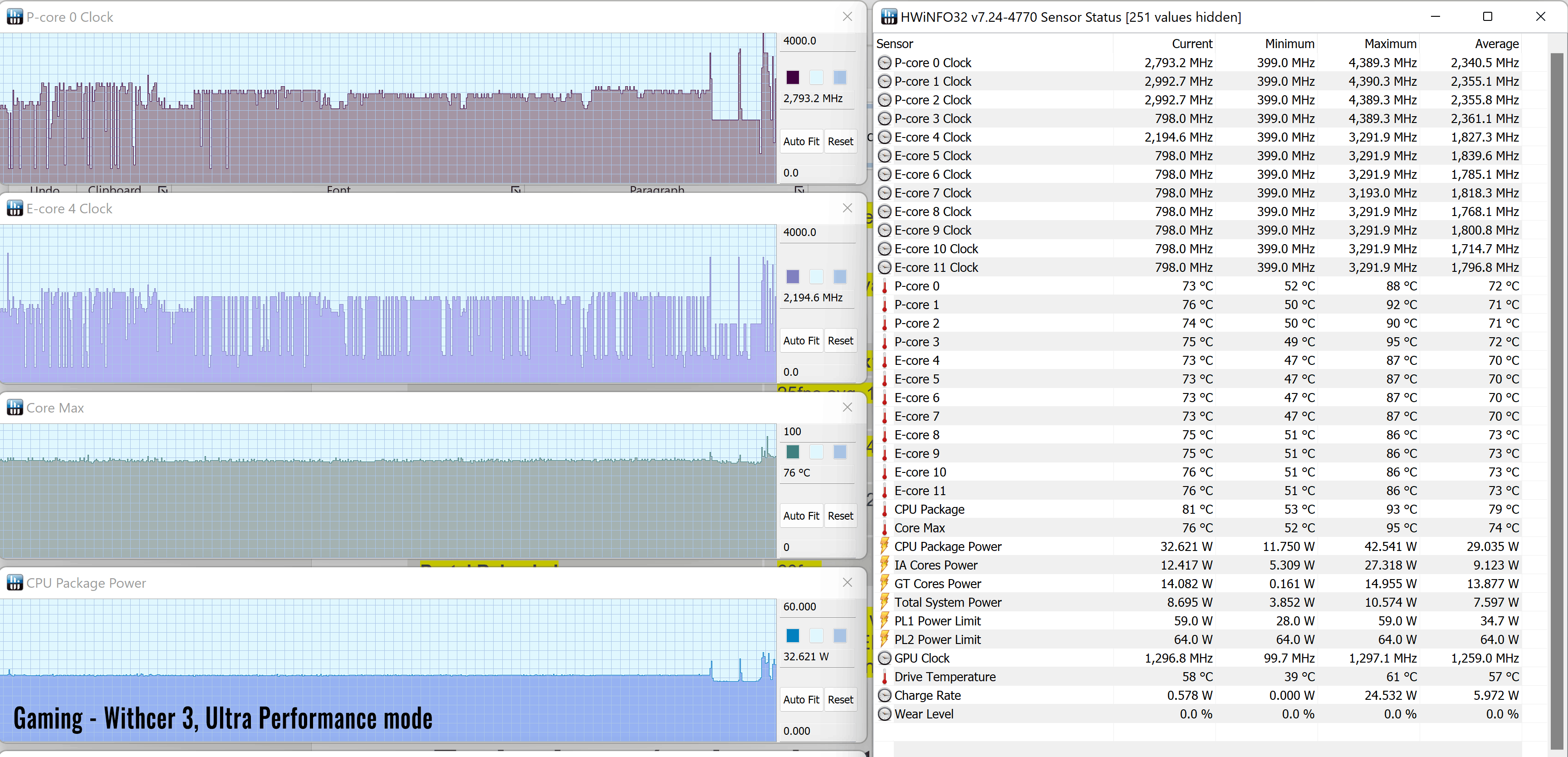Image resolution: width=1568 pixels, height=757 pixels.
Task: Click the clock icon beside GPU Clock row
Action: pos(884,659)
